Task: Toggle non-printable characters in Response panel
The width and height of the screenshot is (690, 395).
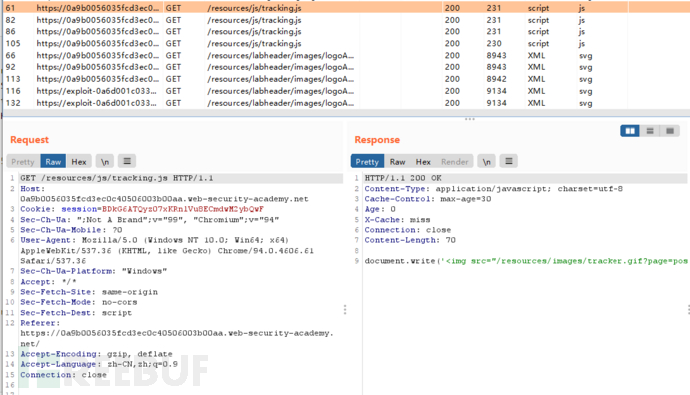Action: coord(486,161)
